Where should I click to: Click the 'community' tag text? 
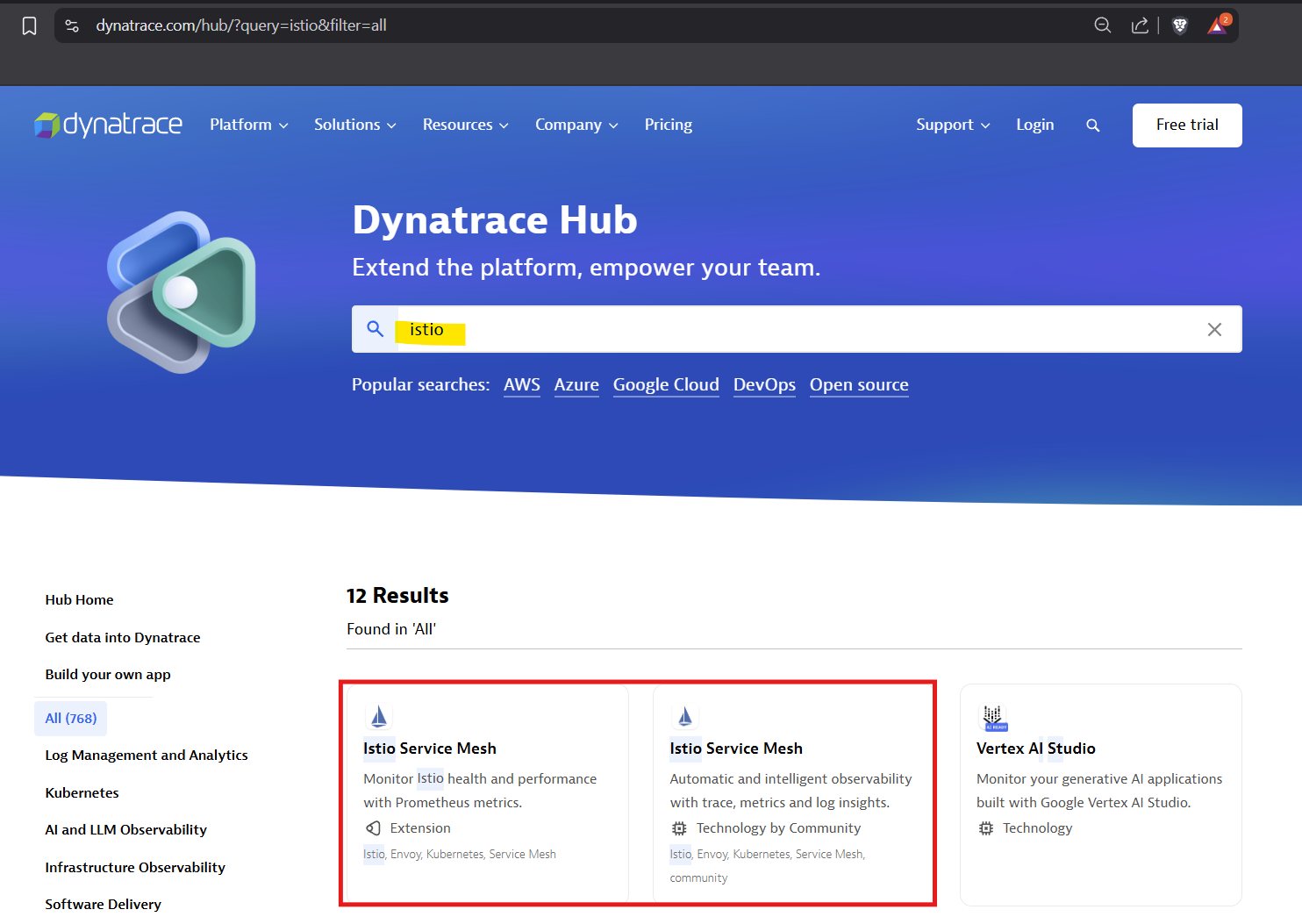coord(698,877)
